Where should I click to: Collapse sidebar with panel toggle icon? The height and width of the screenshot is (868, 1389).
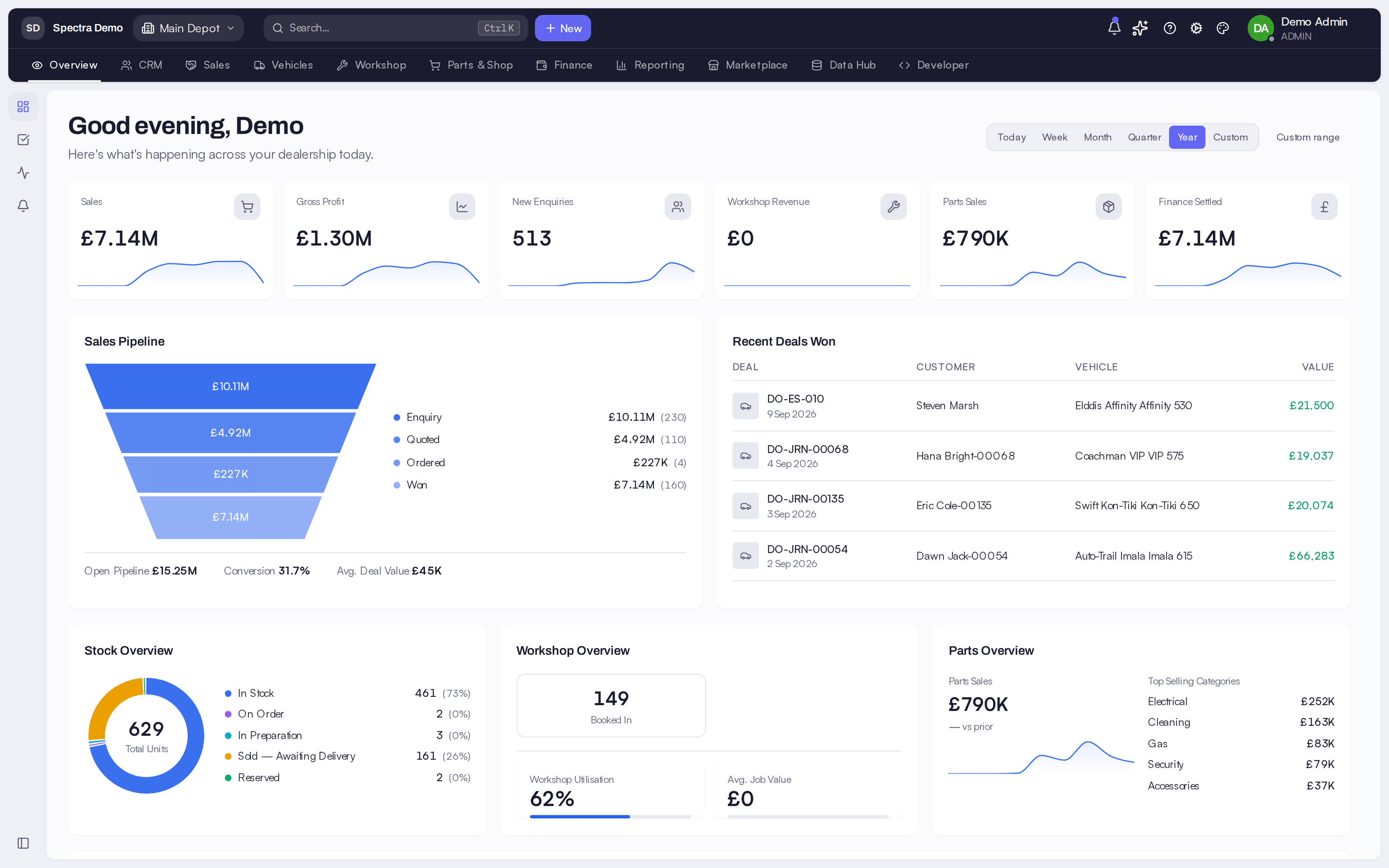pos(23,843)
